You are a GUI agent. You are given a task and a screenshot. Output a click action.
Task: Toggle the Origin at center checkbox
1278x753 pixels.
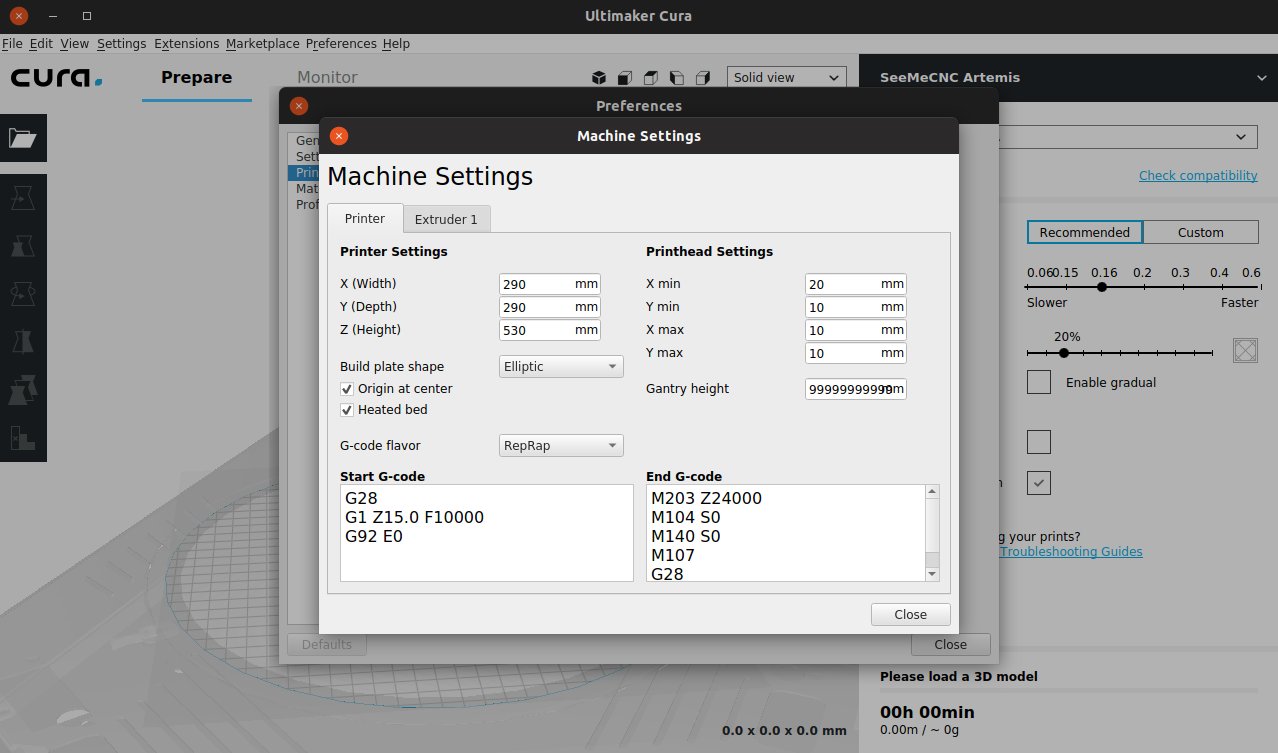[347, 388]
